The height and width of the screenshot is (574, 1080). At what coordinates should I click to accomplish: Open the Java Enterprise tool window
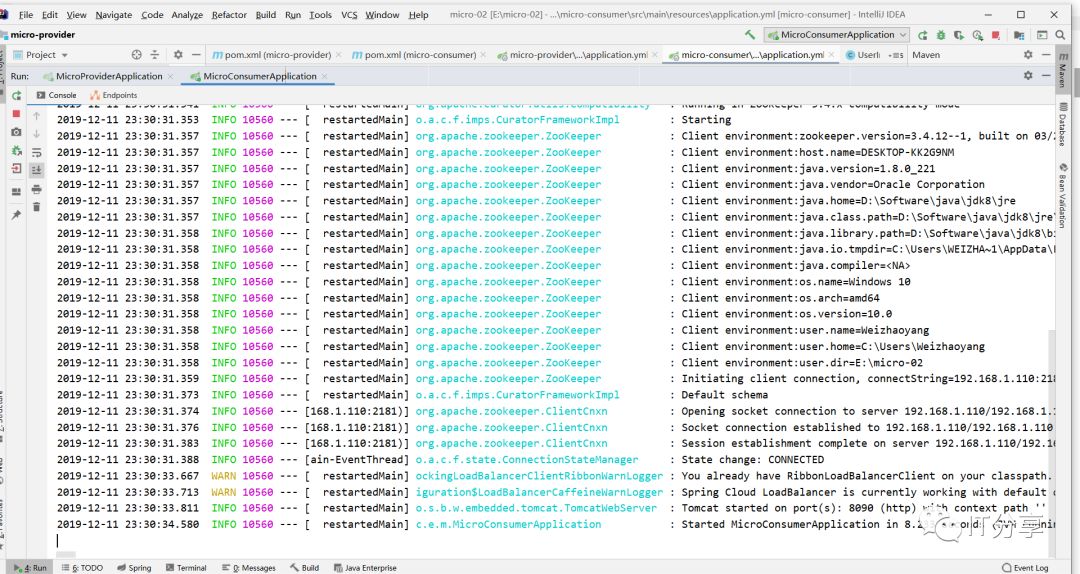pos(365,568)
